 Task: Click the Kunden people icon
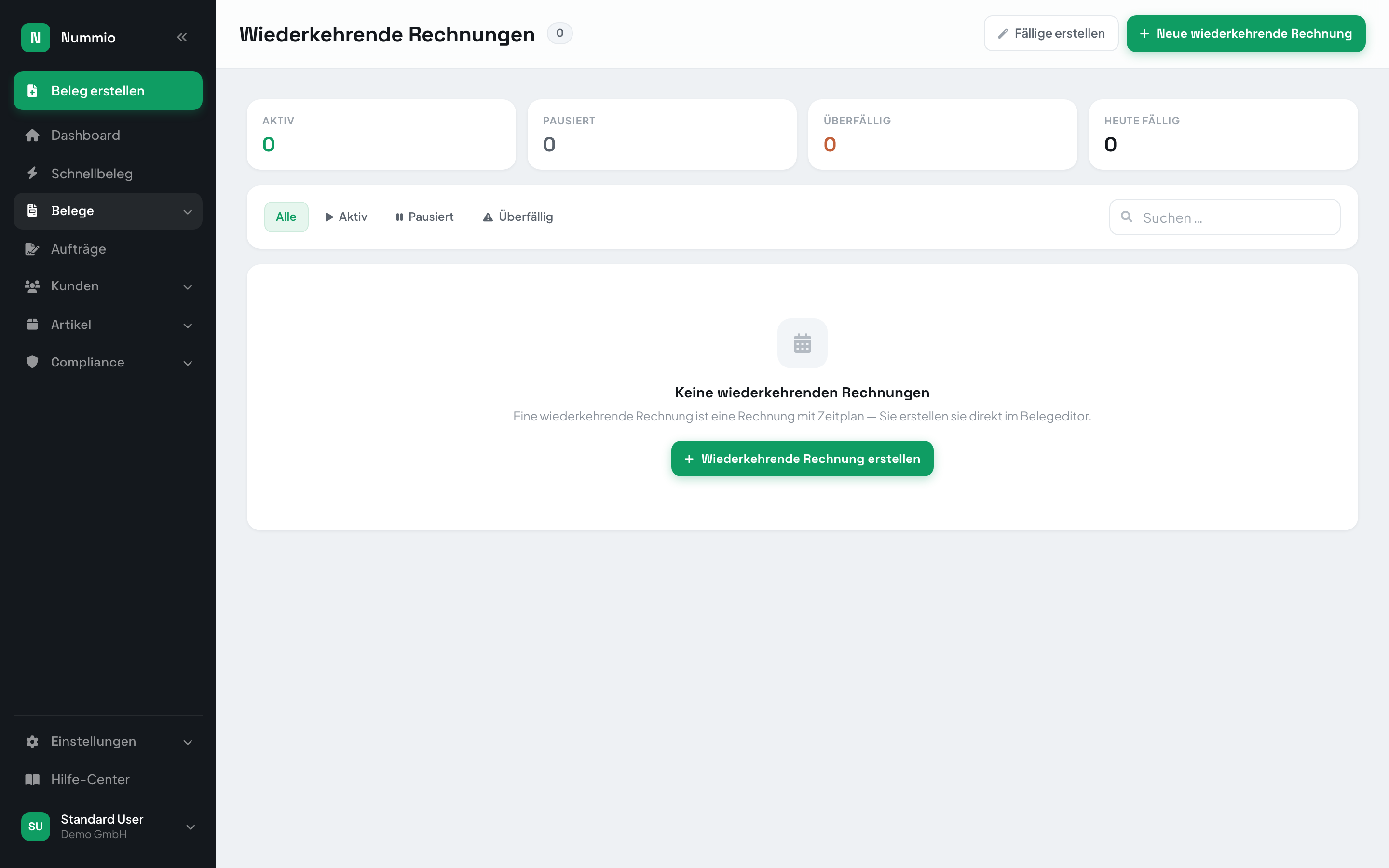point(33,286)
